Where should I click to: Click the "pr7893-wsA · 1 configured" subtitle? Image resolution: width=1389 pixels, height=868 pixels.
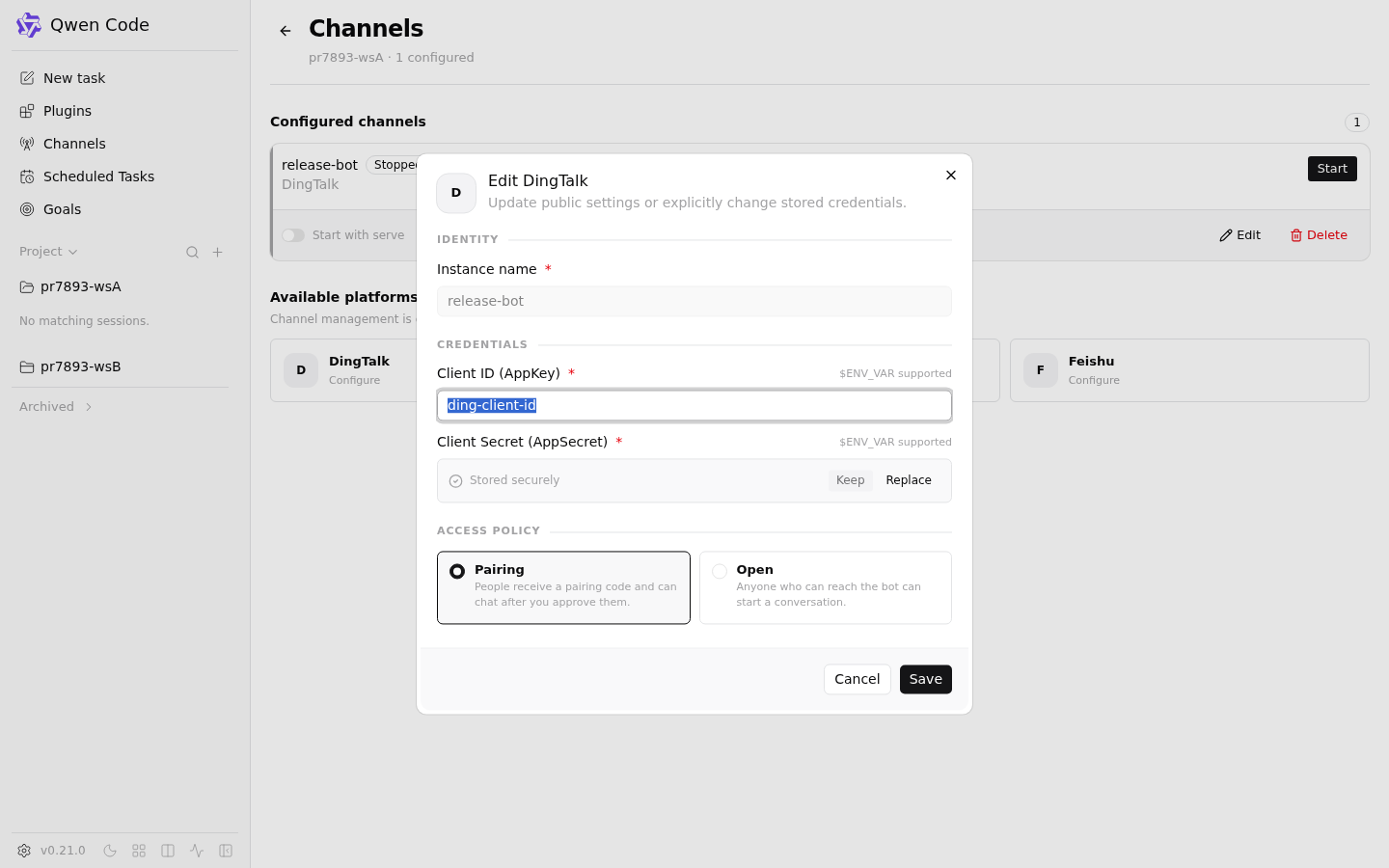(392, 58)
